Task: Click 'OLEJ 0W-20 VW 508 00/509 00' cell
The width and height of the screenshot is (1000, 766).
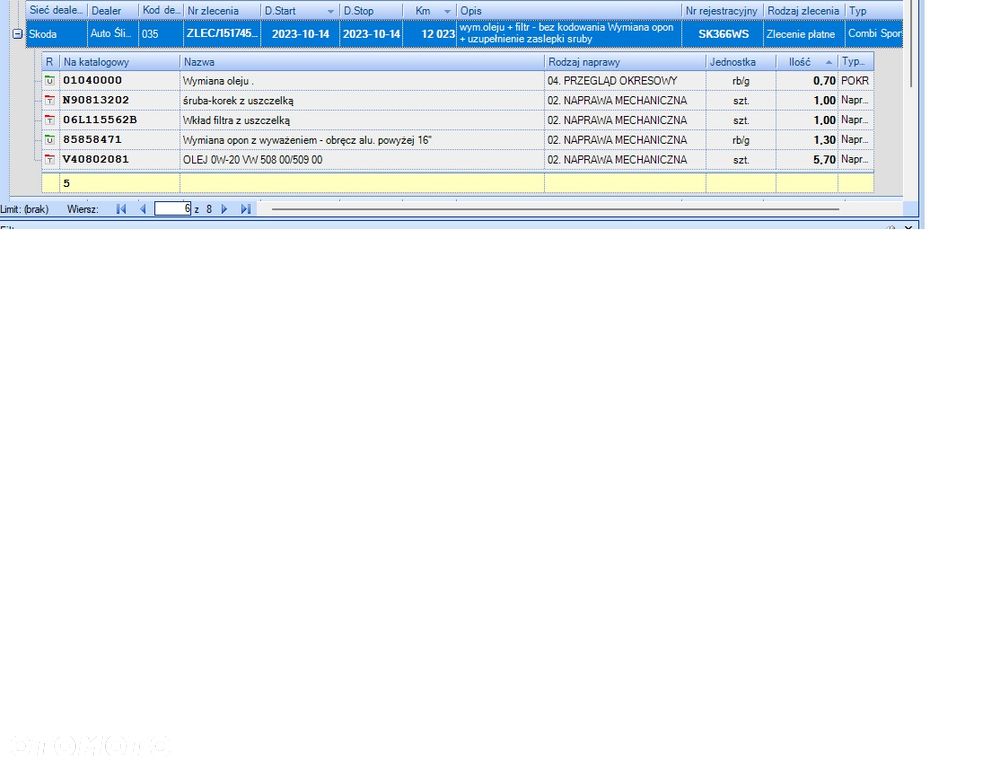Action: click(362, 159)
